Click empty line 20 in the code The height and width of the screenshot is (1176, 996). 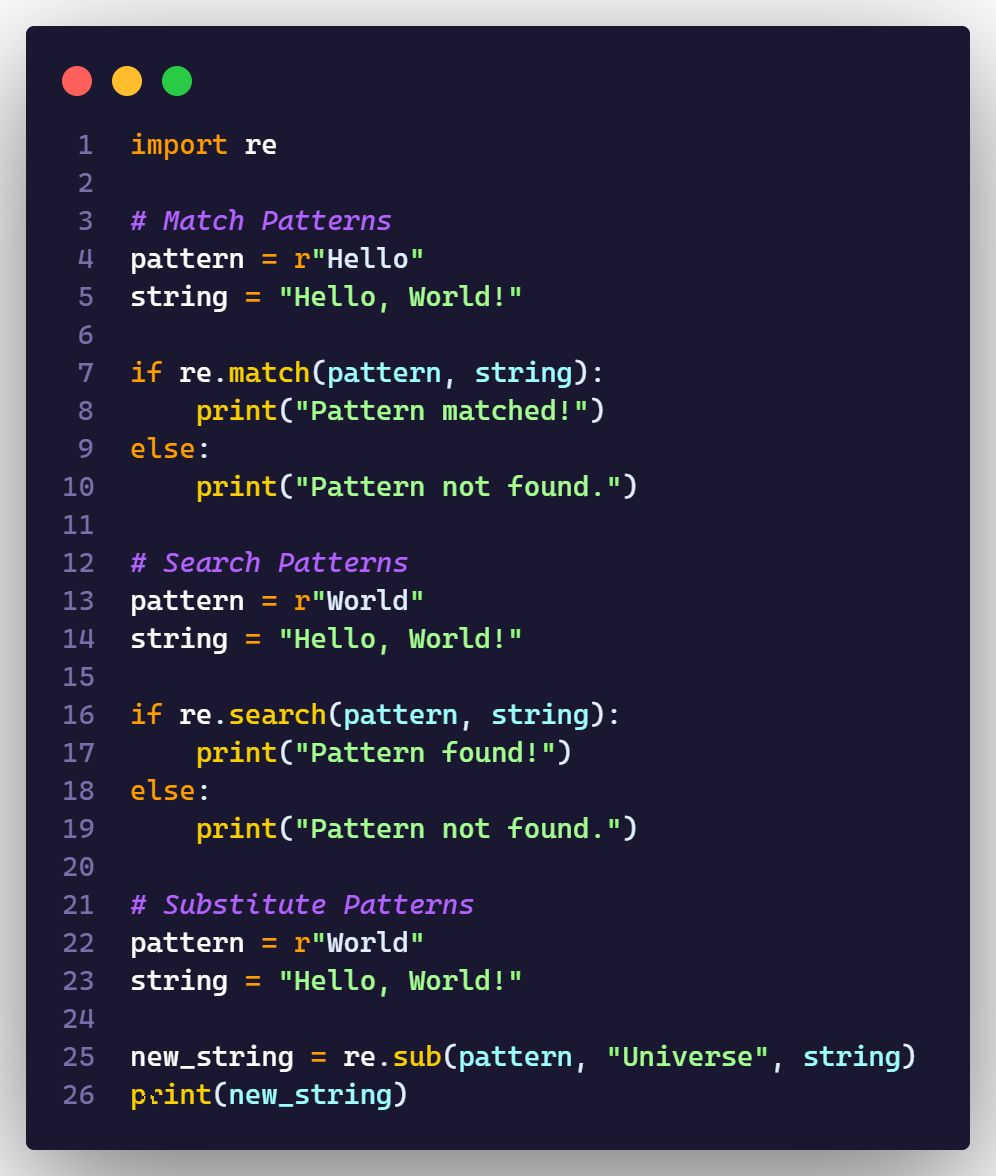(400, 867)
